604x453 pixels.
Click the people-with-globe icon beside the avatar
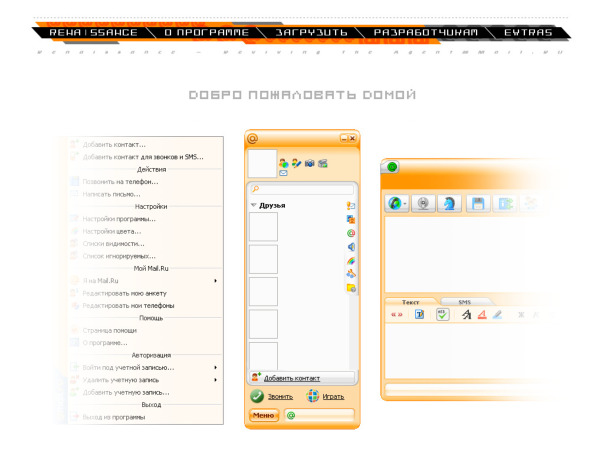[x=284, y=163]
